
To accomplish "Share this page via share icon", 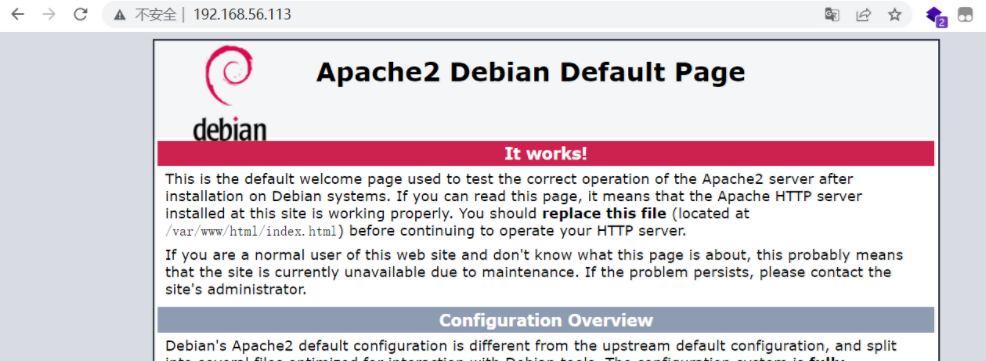I will (x=863, y=14).
